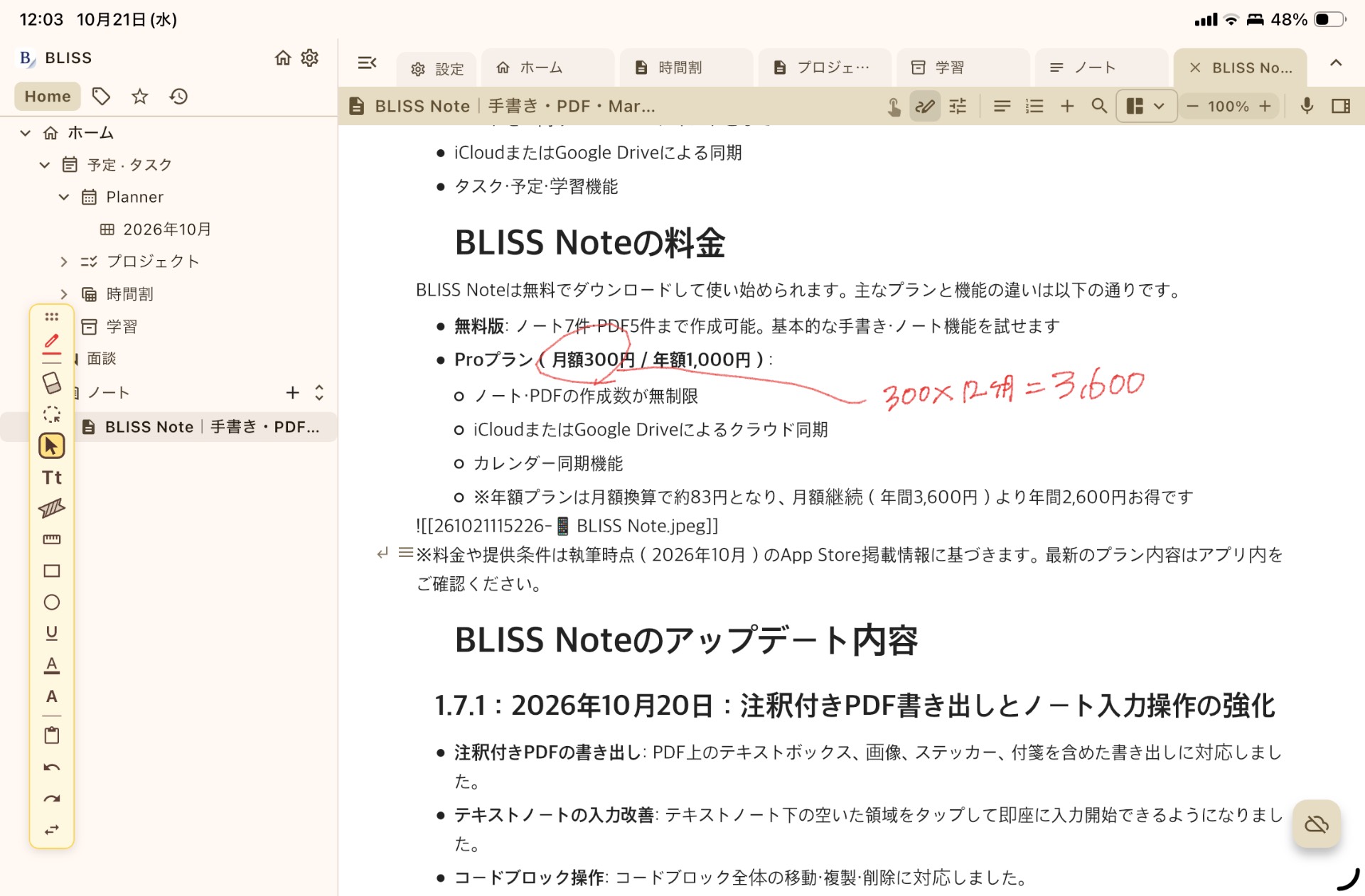Increase zoom with plus button
This screenshot has width=1365, height=896.
pos(1265,106)
